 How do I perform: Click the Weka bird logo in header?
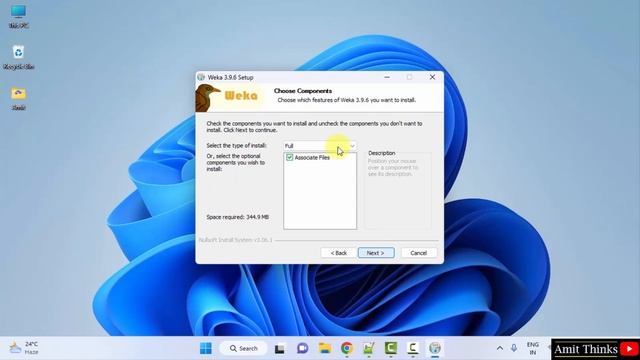click(x=207, y=98)
